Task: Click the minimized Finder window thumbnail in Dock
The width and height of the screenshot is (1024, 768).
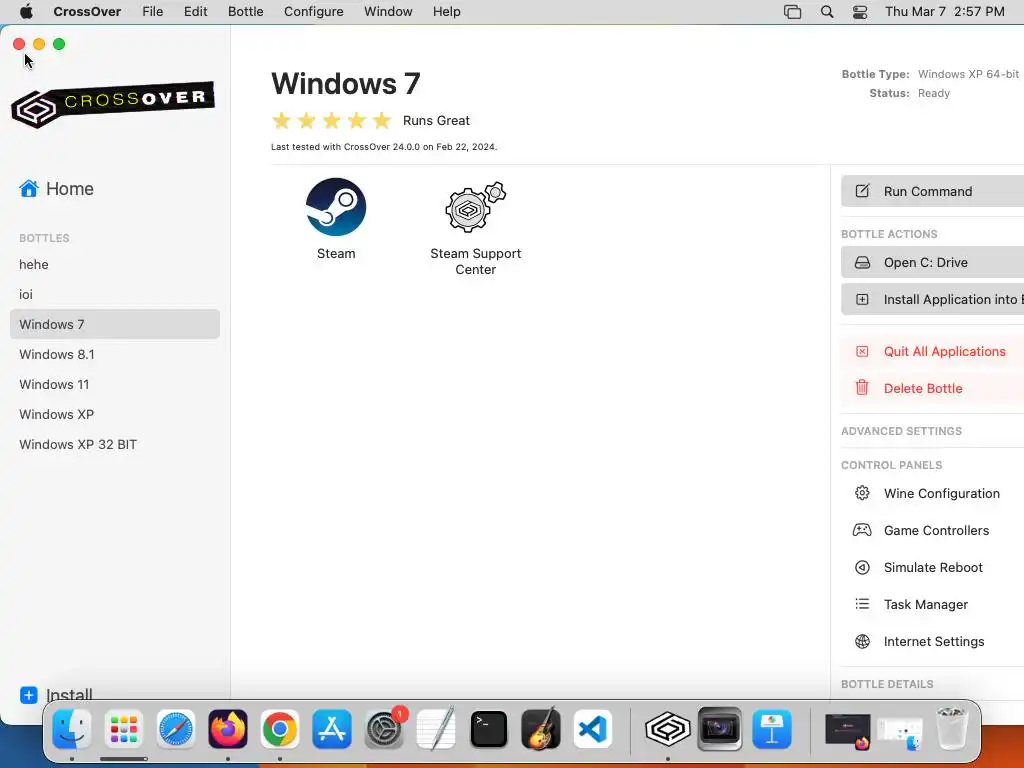Action: 900,733
